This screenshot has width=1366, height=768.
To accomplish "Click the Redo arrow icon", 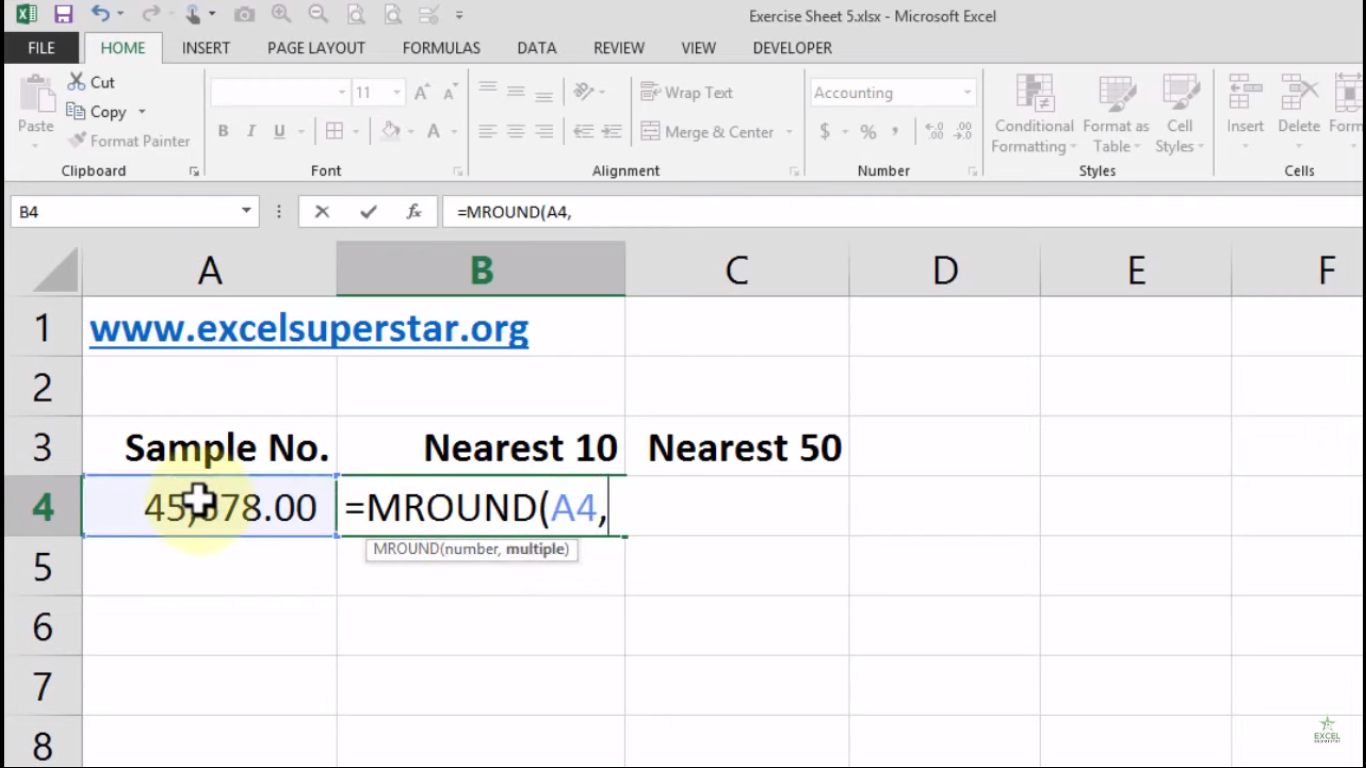I will click(150, 14).
